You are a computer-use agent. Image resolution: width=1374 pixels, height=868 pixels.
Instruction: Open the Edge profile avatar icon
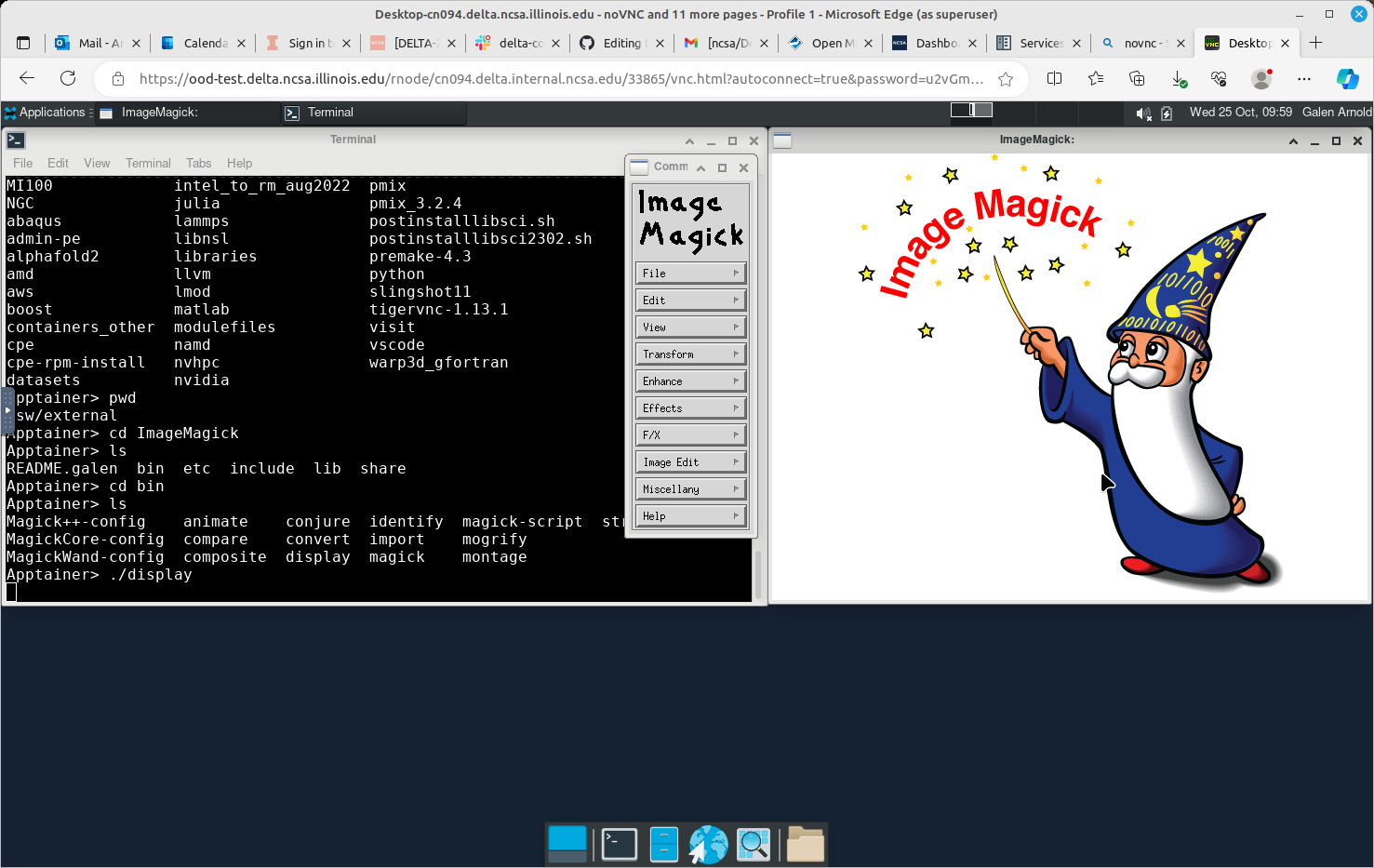click(1261, 79)
